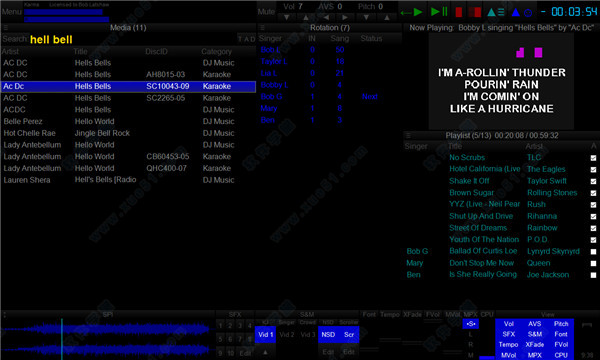Click the FVol slider track

433,340
